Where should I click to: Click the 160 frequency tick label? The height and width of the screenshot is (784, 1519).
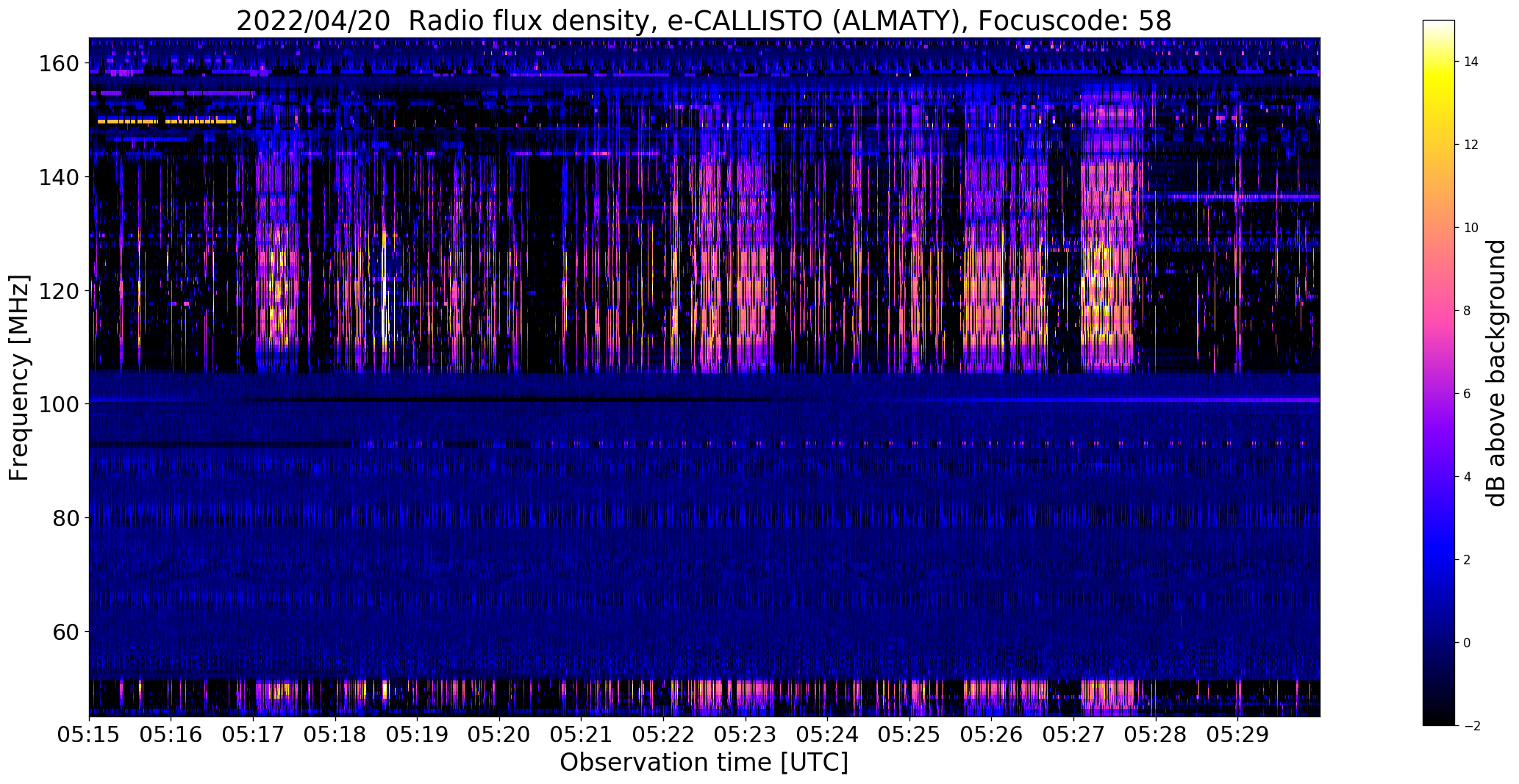click(58, 64)
